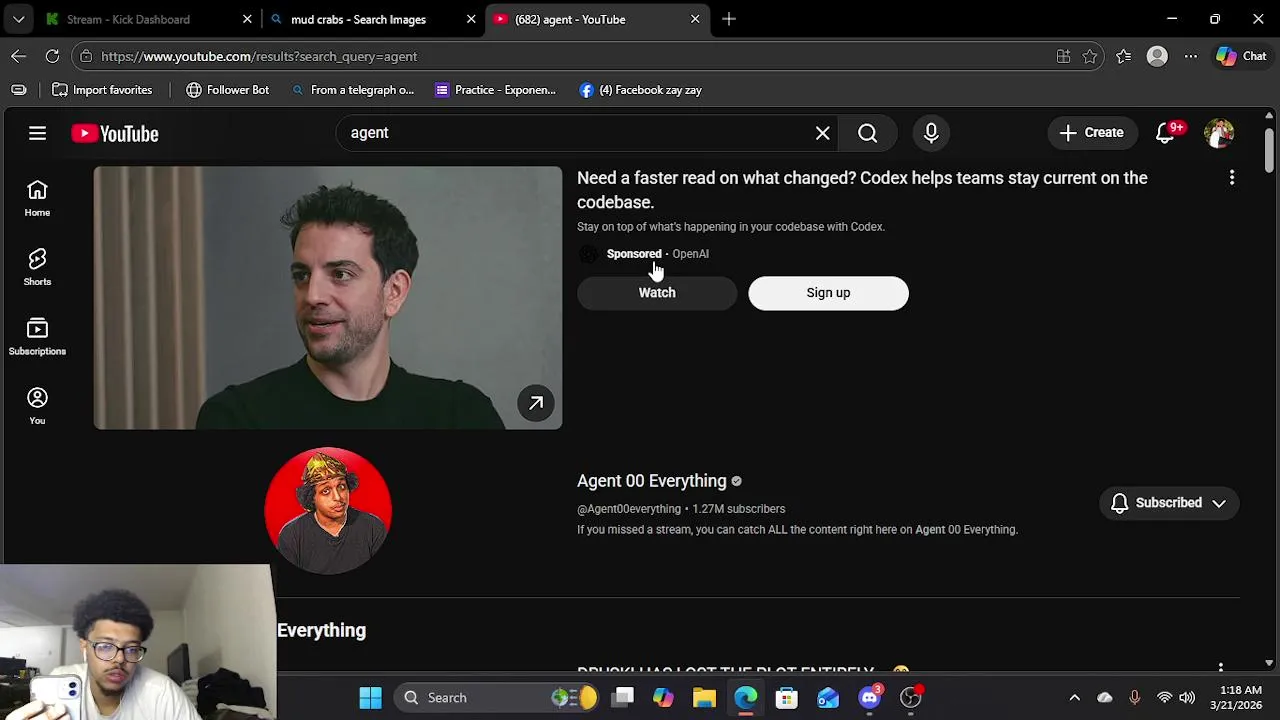1280x720 pixels.
Task: Click the Codex sponsored ad title
Action: coord(862,190)
